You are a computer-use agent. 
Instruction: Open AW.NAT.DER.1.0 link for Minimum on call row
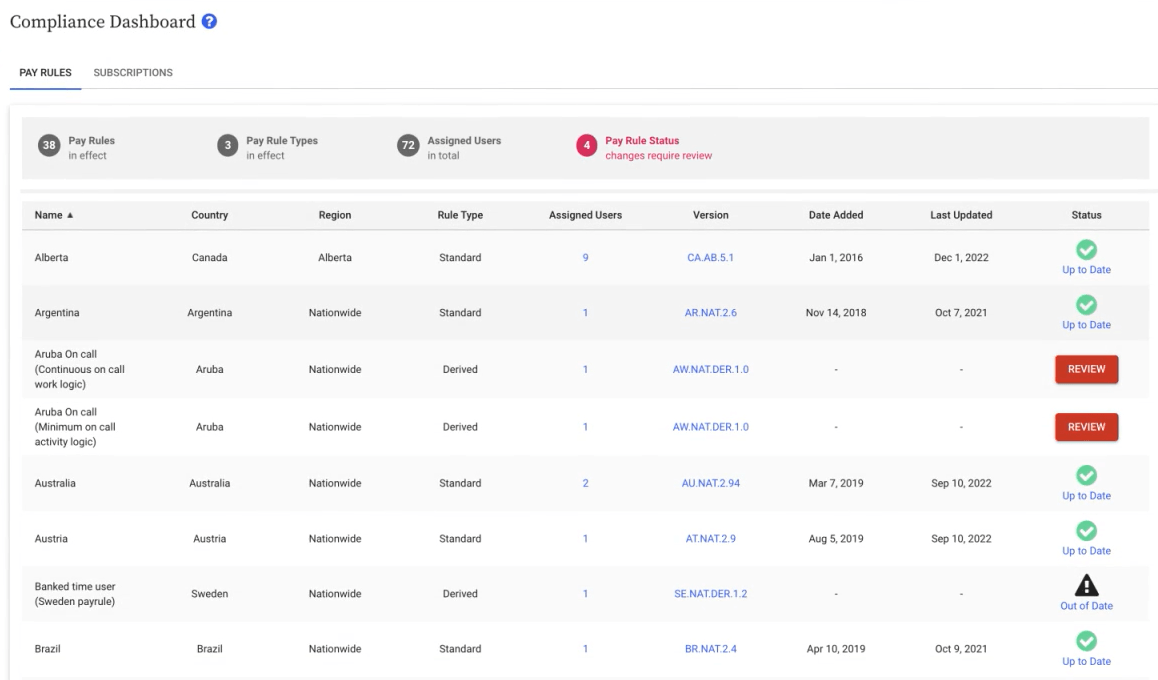(710, 427)
